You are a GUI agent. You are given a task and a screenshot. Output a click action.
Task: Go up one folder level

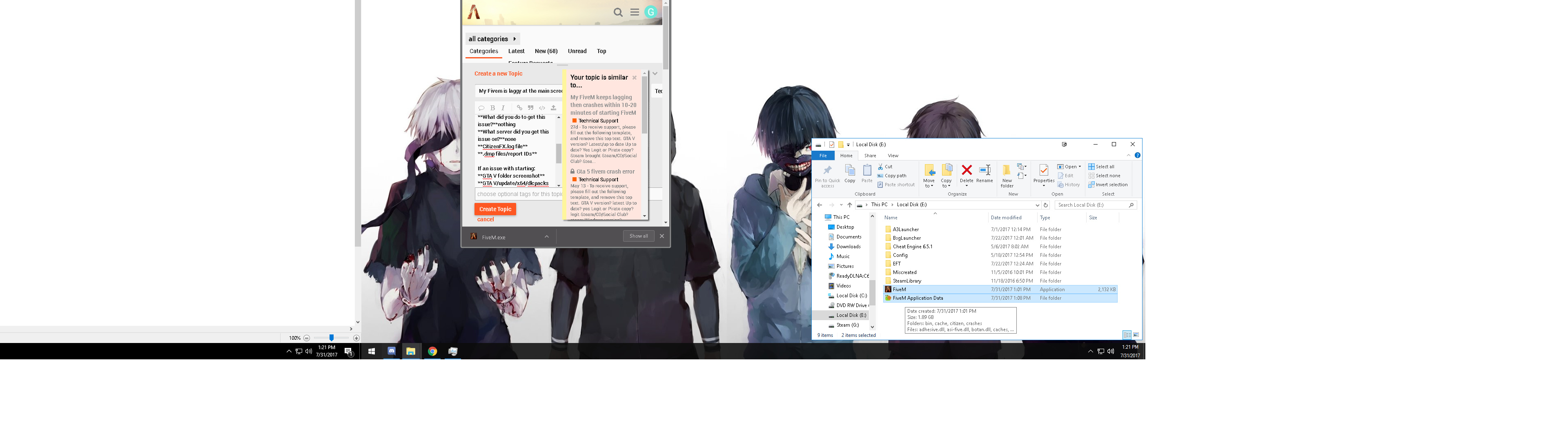coord(850,205)
